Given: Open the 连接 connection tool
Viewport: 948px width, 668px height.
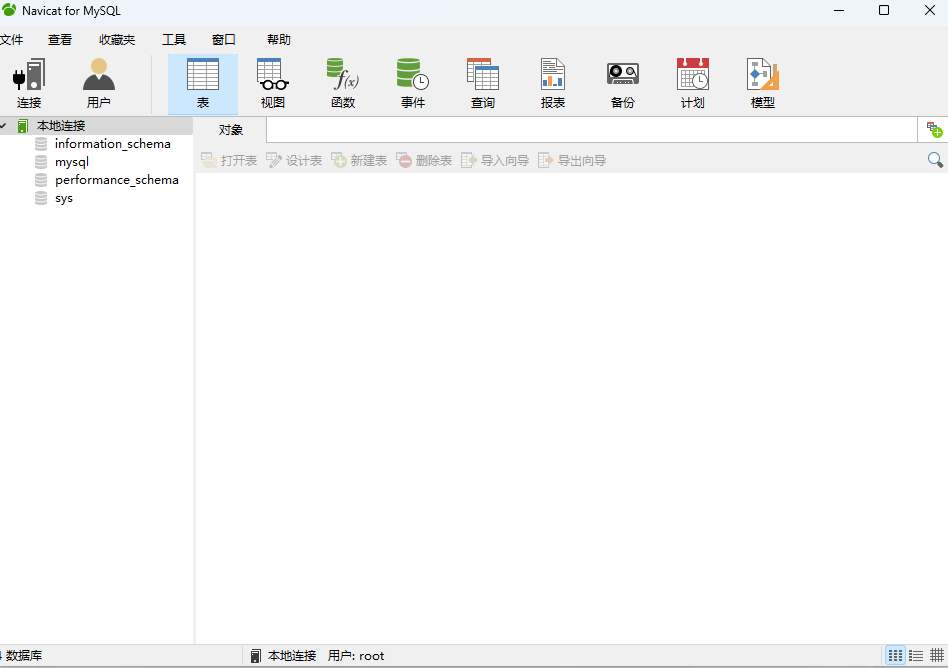Looking at the screenshot, I should point(28,83).
